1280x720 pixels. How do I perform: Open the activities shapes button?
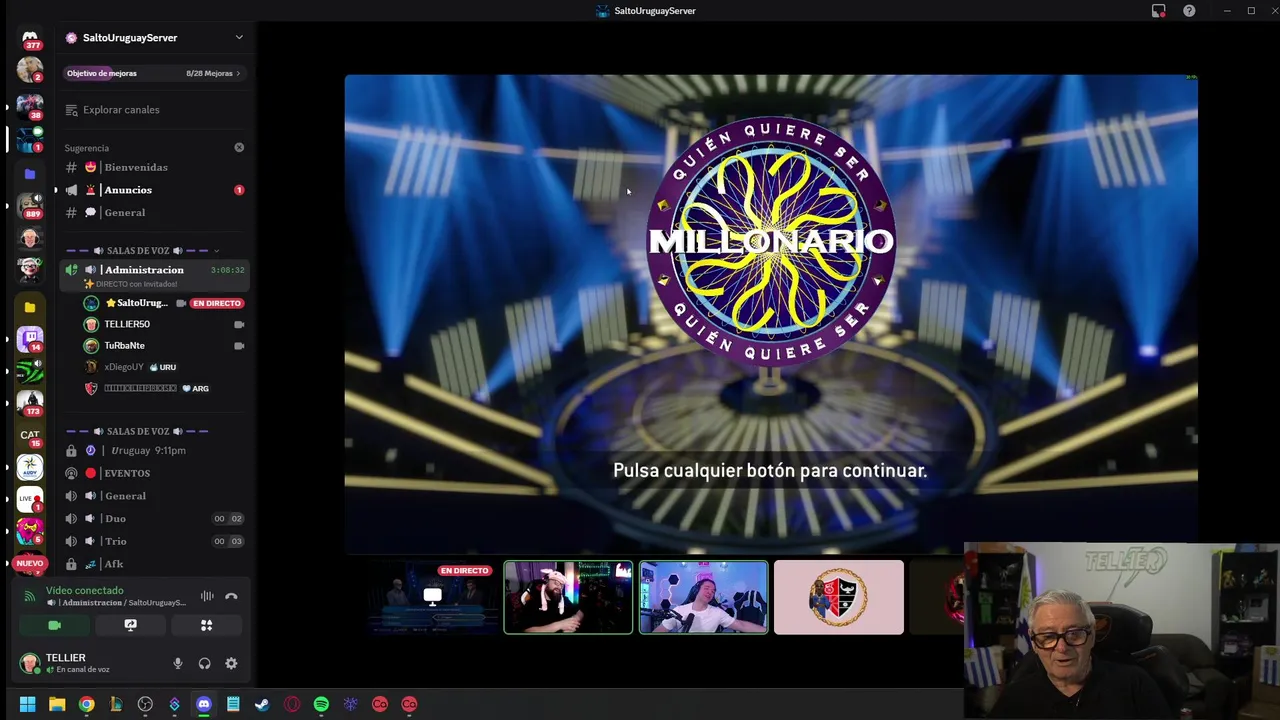[x=206, y=625]
